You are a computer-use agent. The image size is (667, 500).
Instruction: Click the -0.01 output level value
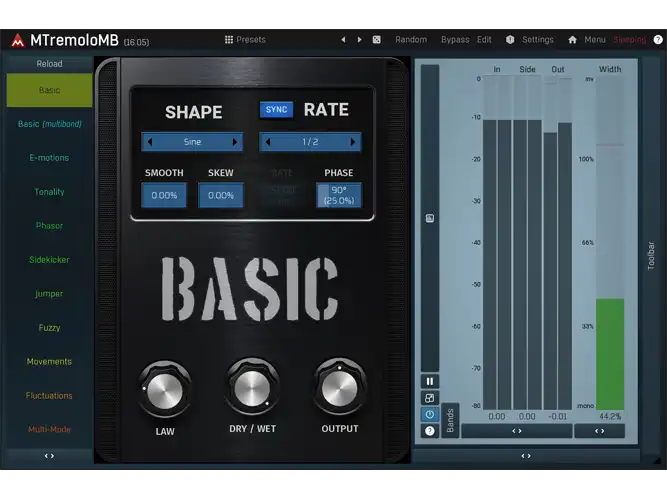(558, 416)
